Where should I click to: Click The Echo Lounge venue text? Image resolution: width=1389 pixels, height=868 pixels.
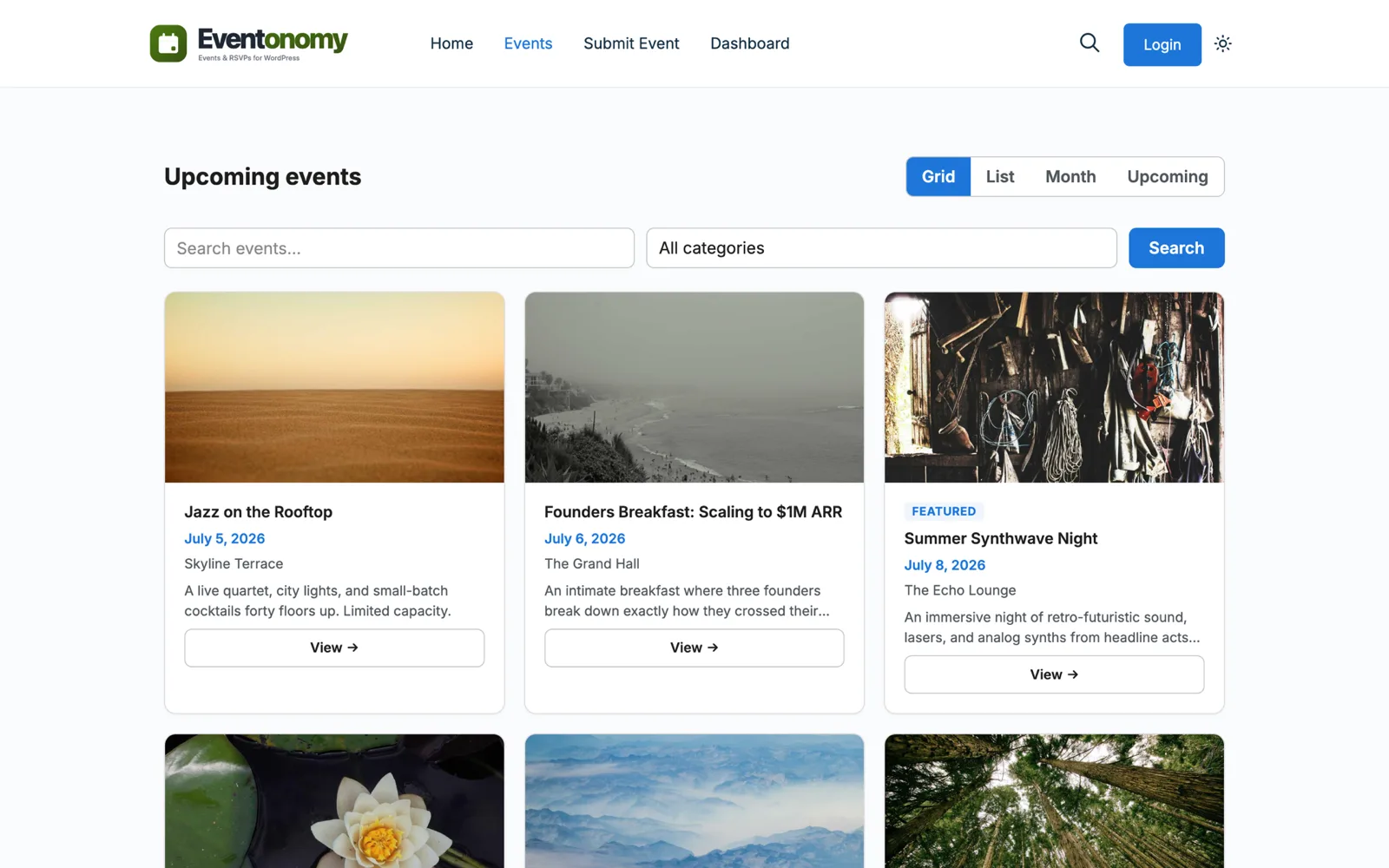click(x=960, y=590)
